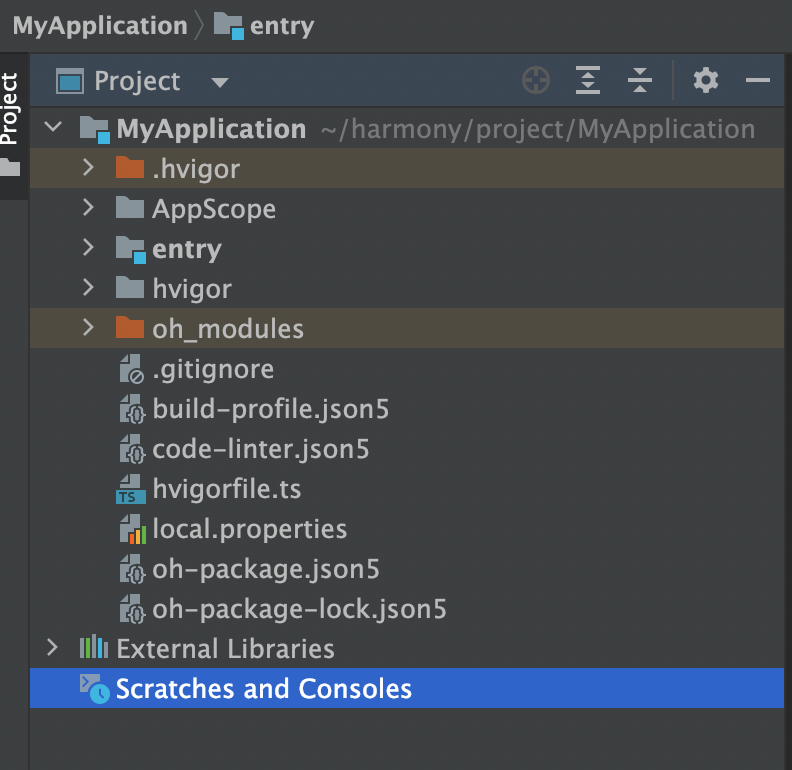This screenshot has height=770, width=792.
Task: Select the entry module name in tree
Action: [x=187, y=250]
